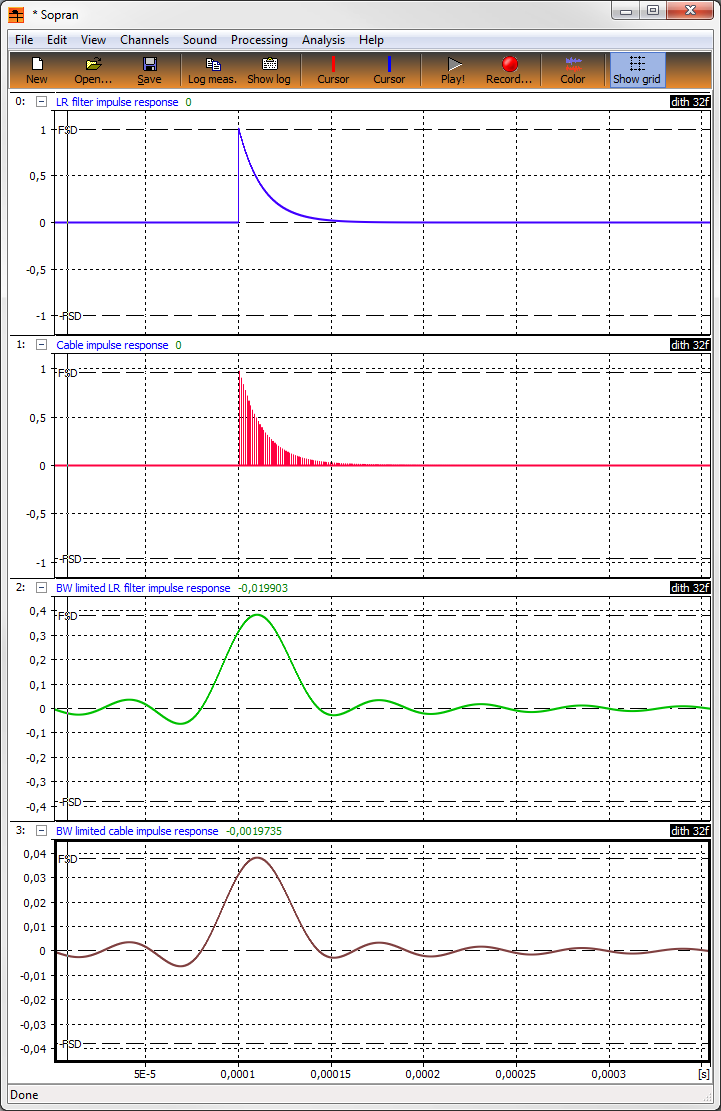
Task: Collapse channel 3 BW limited cable response
Action: tap(41, 831)
